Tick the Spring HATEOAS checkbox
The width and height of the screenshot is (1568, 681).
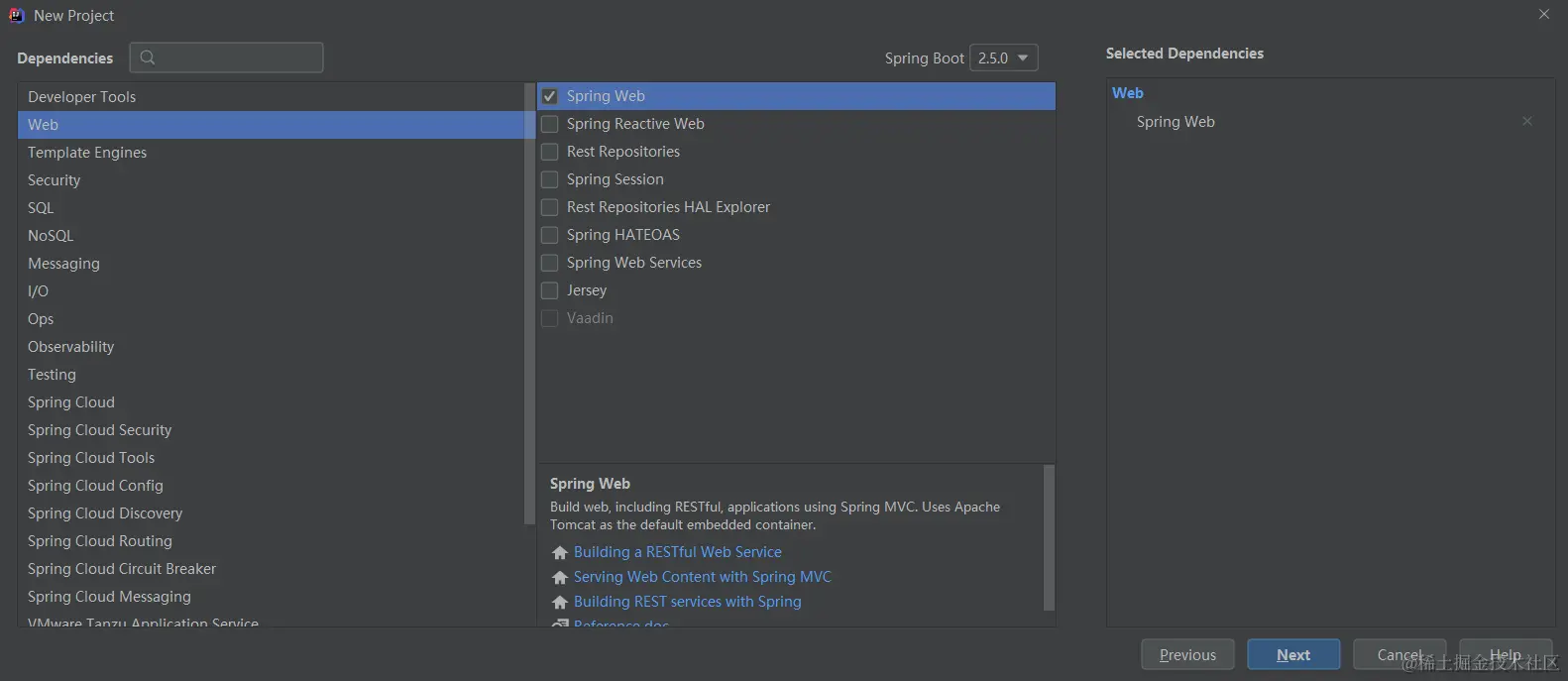(550, 235)
